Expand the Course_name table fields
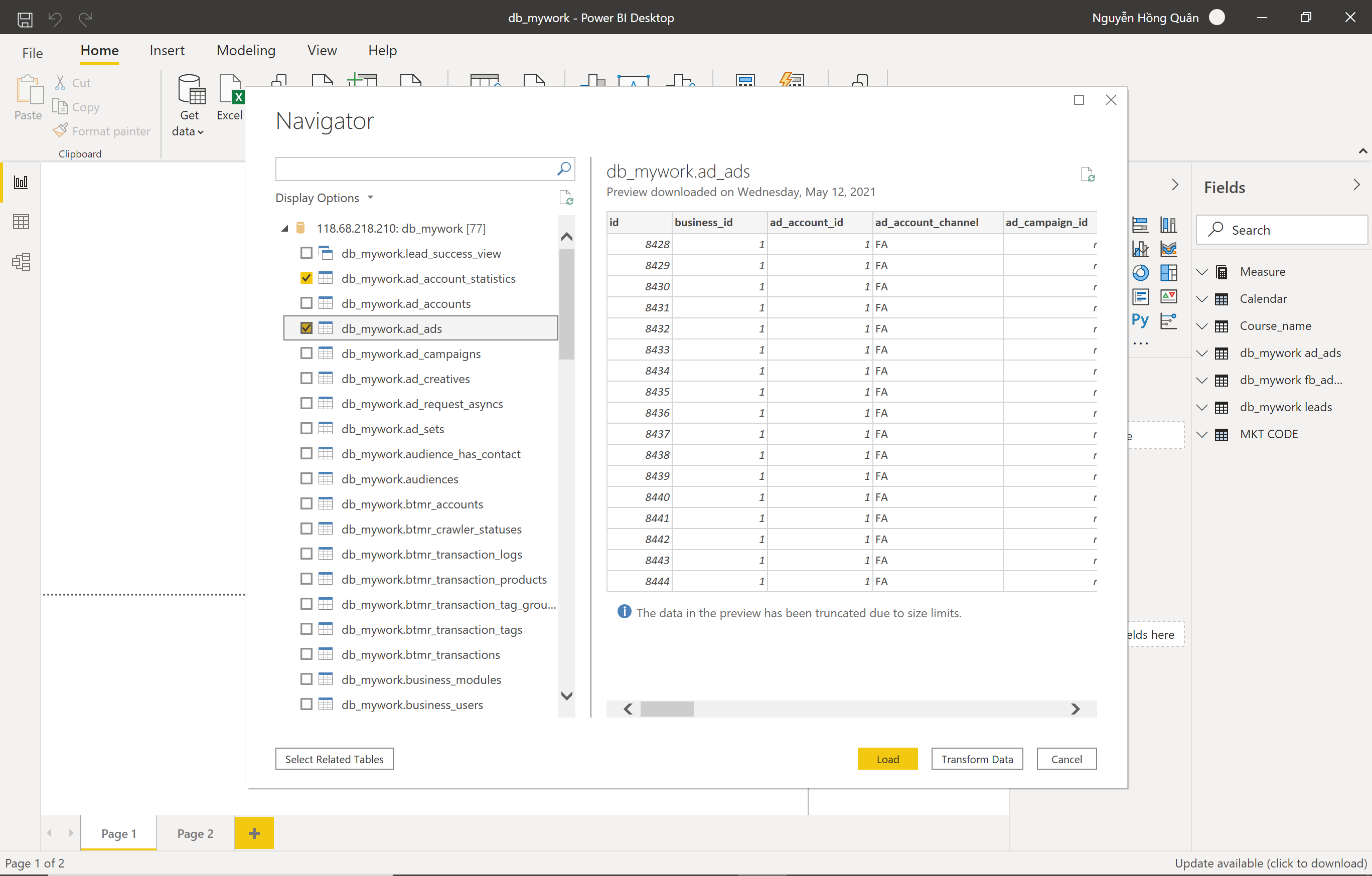1372x876 pixels. [1202, 326]
